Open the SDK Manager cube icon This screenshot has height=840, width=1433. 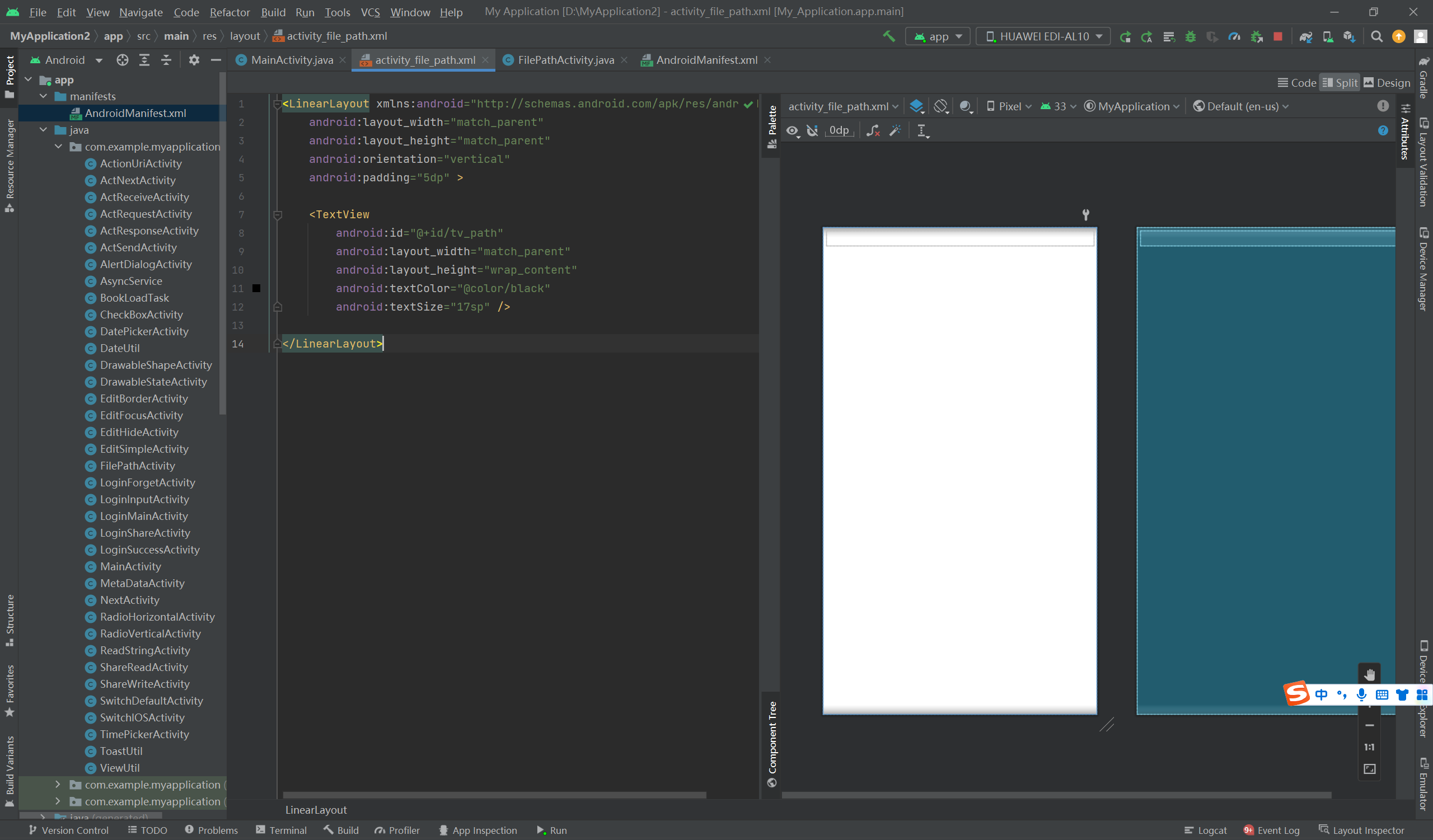[1349, 36]
